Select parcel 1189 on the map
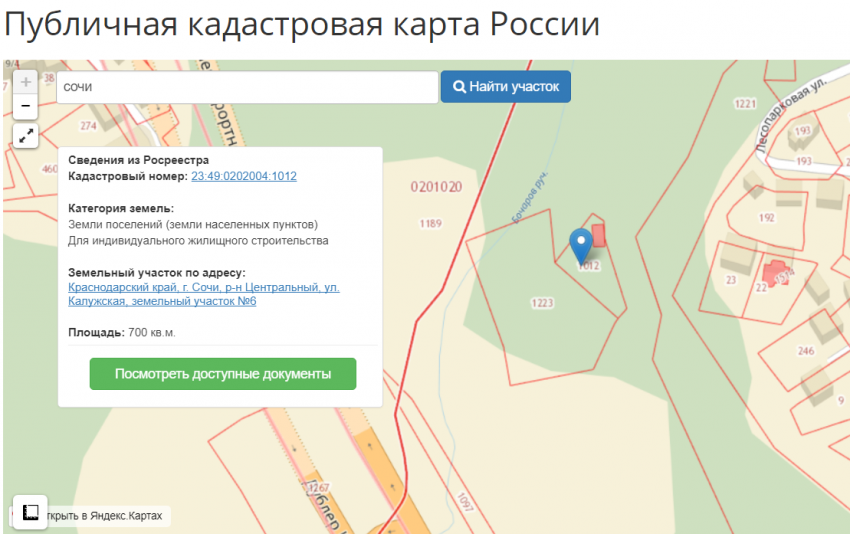This screenshot has height=534, width=850. (431, 223)
